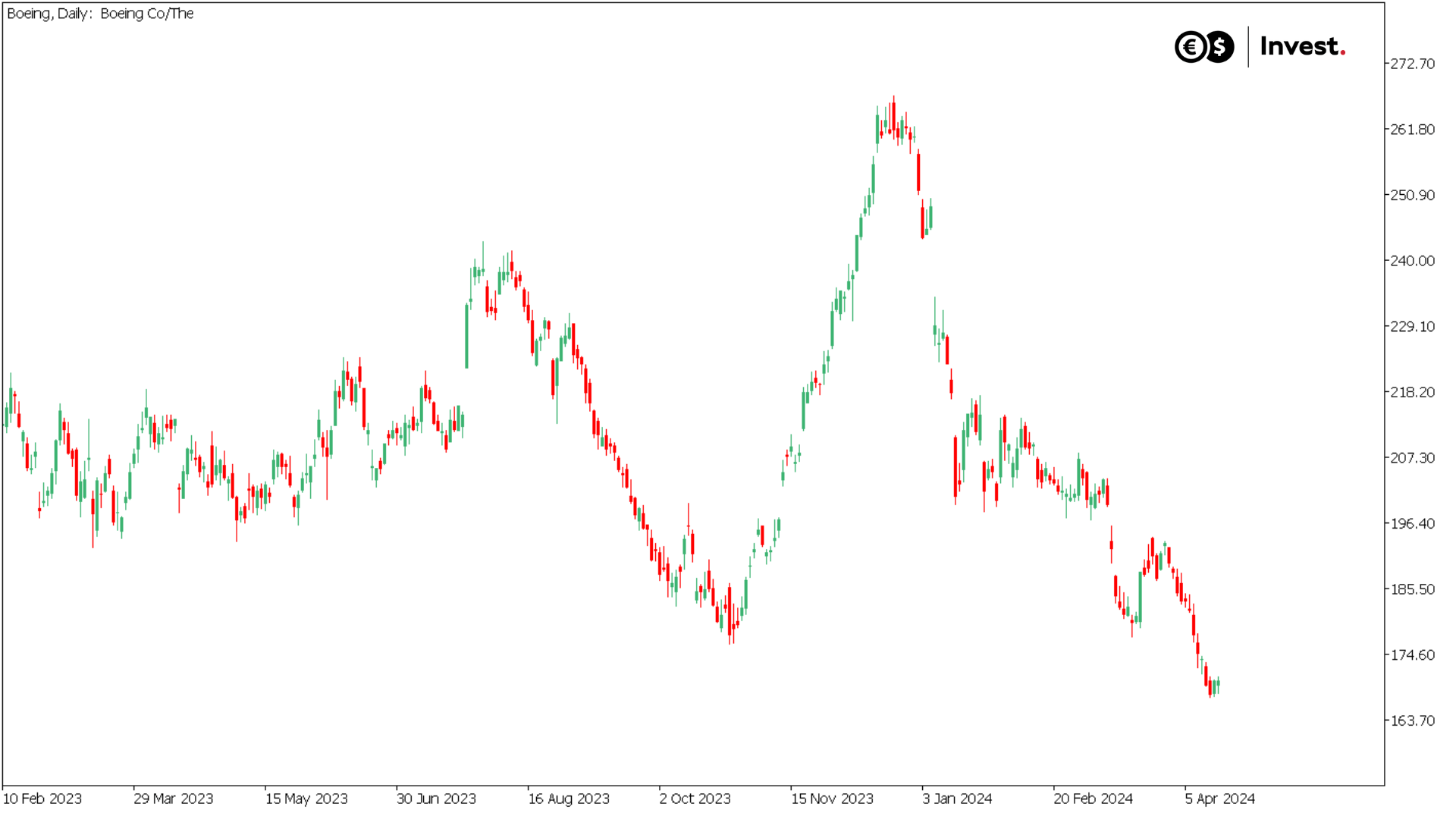Click the 174.60 price axis label
Image resolution: width=1456 pixels, height=819 pixels.
point(1412,655)
